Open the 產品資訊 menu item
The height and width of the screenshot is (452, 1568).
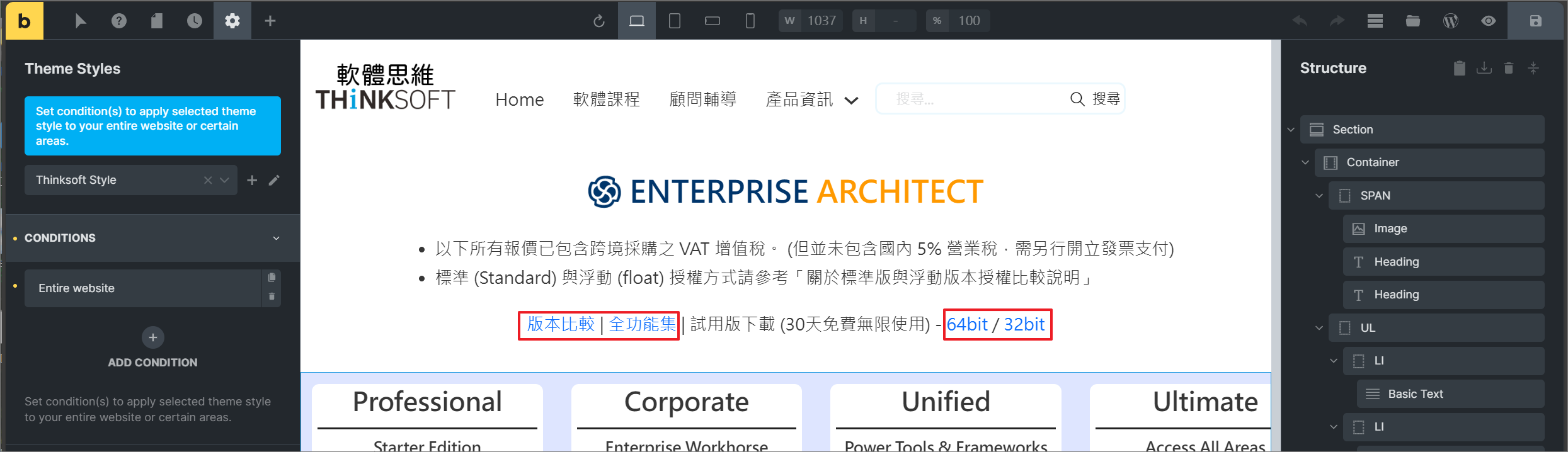pos(799,99)
